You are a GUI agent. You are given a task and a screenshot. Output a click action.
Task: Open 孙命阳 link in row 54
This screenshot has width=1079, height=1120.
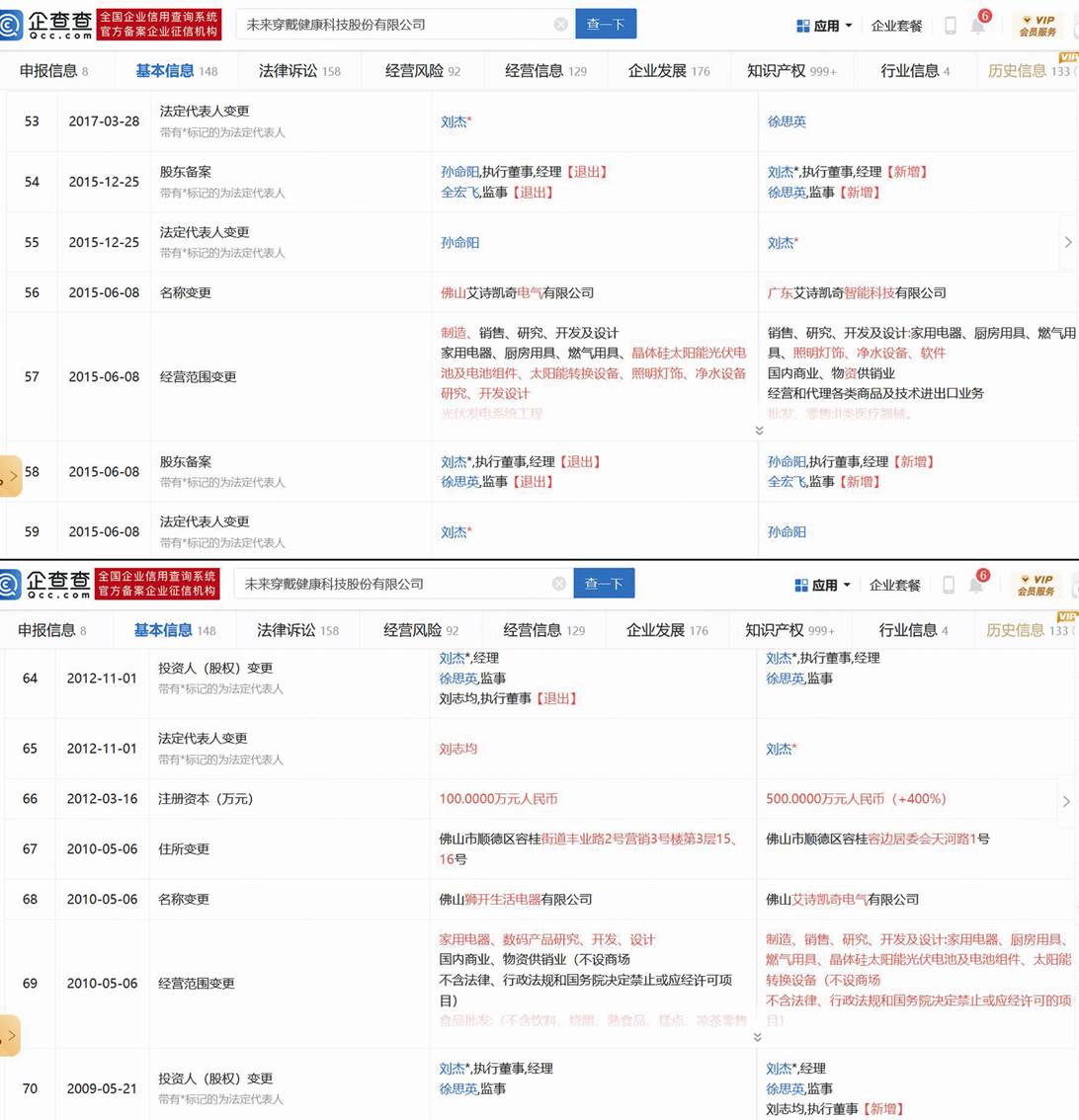[x=459, y=172]
